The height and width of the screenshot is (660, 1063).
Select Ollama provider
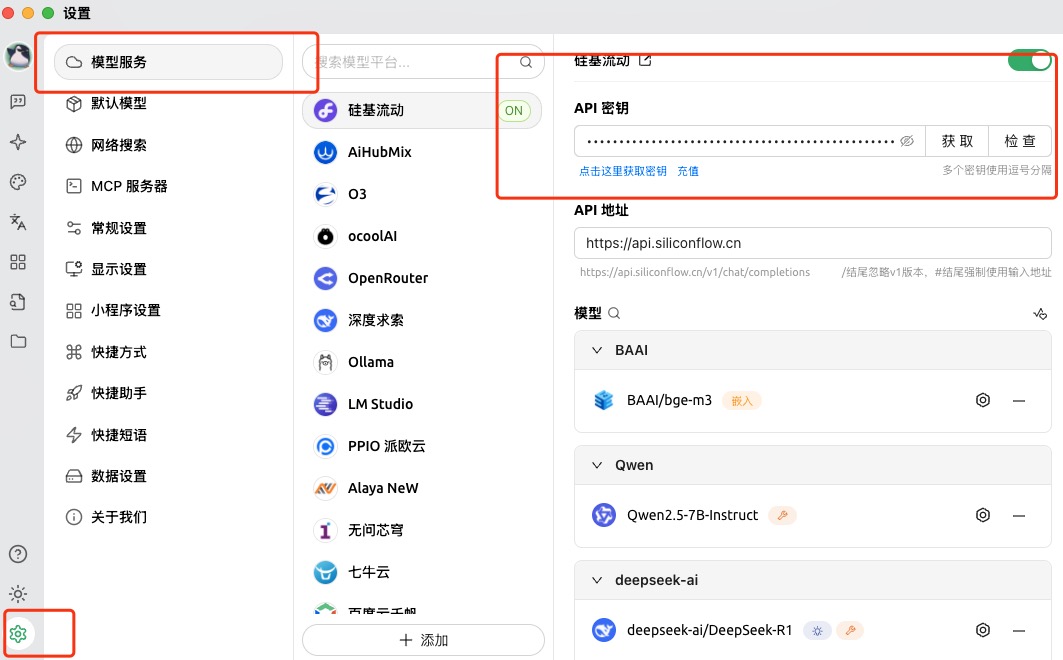[422, 363]
